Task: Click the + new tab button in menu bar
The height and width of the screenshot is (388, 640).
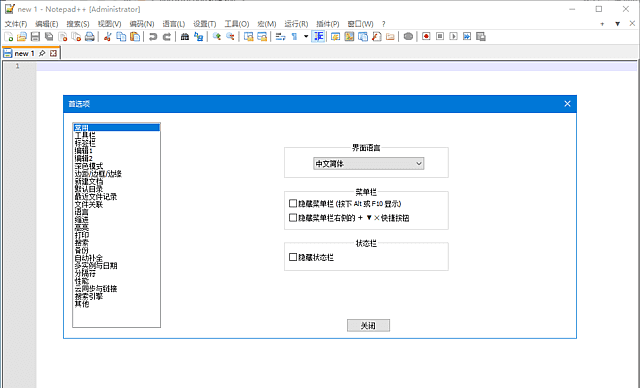Action: 602,24
